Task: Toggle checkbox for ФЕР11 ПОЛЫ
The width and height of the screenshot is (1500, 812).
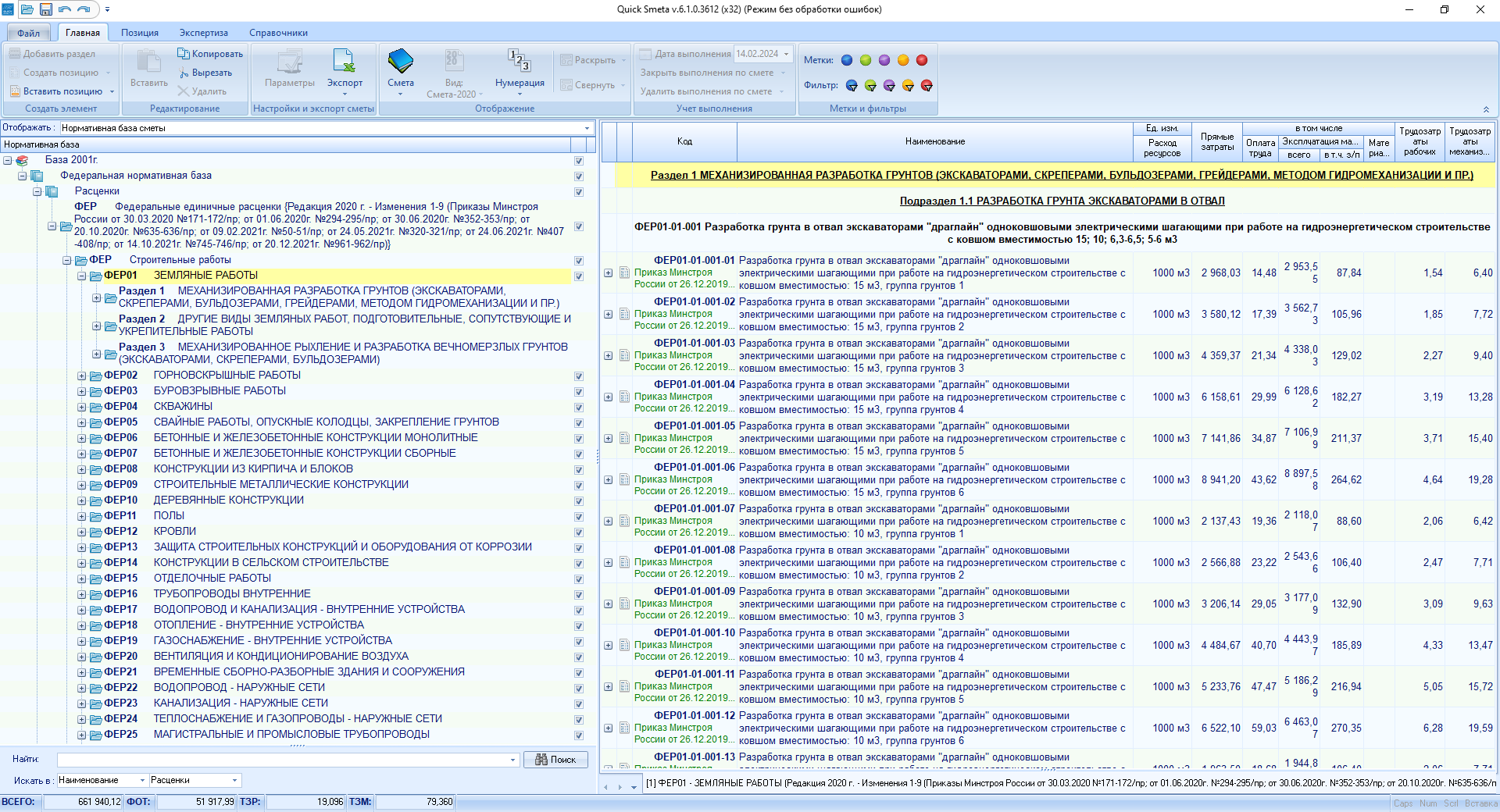Action: pos(579,517)
